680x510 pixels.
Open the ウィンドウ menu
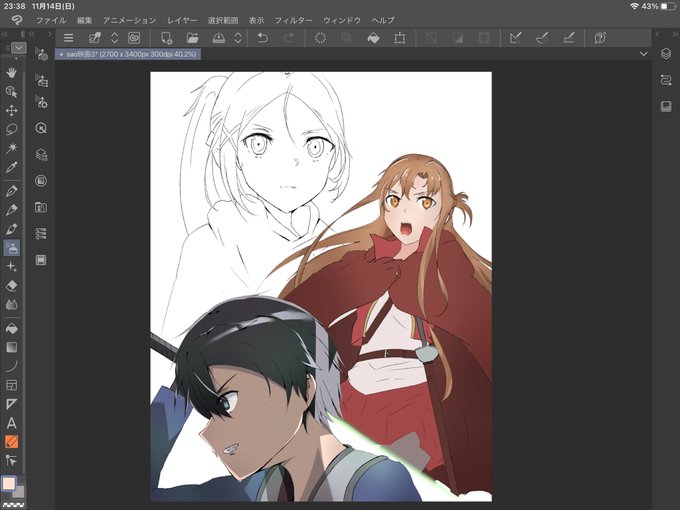[342, 20]
